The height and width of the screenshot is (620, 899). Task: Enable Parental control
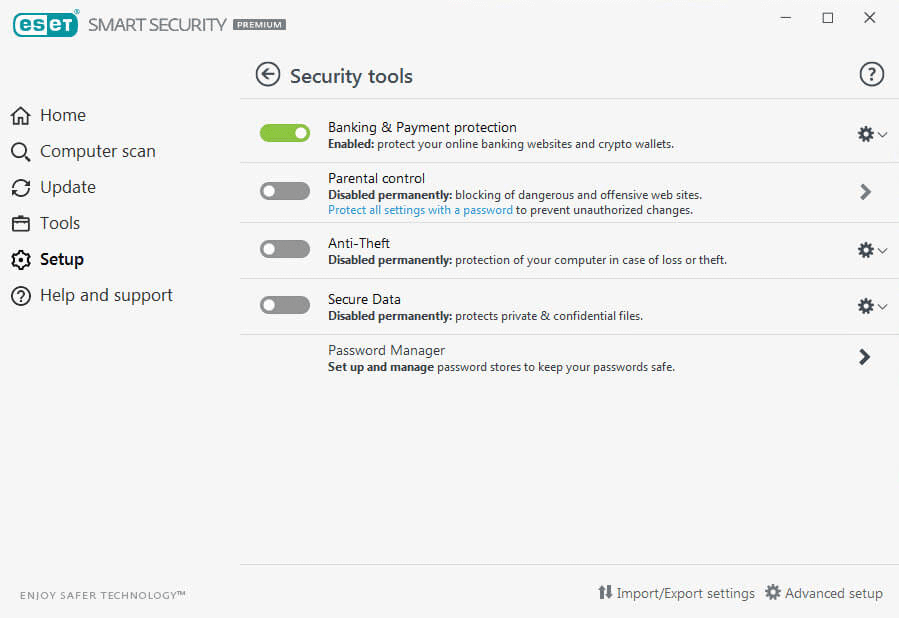285,190
